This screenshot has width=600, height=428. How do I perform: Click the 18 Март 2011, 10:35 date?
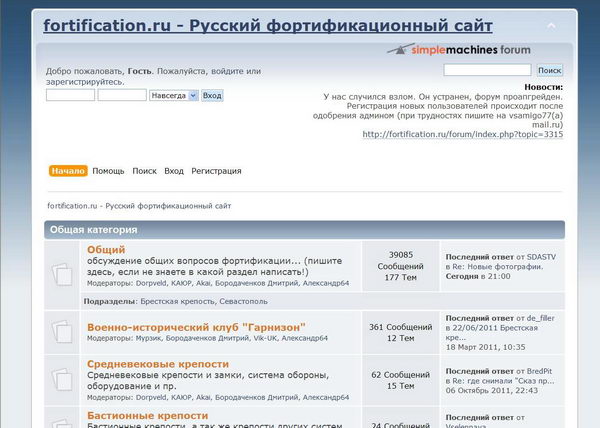click(x=486, y=347)
